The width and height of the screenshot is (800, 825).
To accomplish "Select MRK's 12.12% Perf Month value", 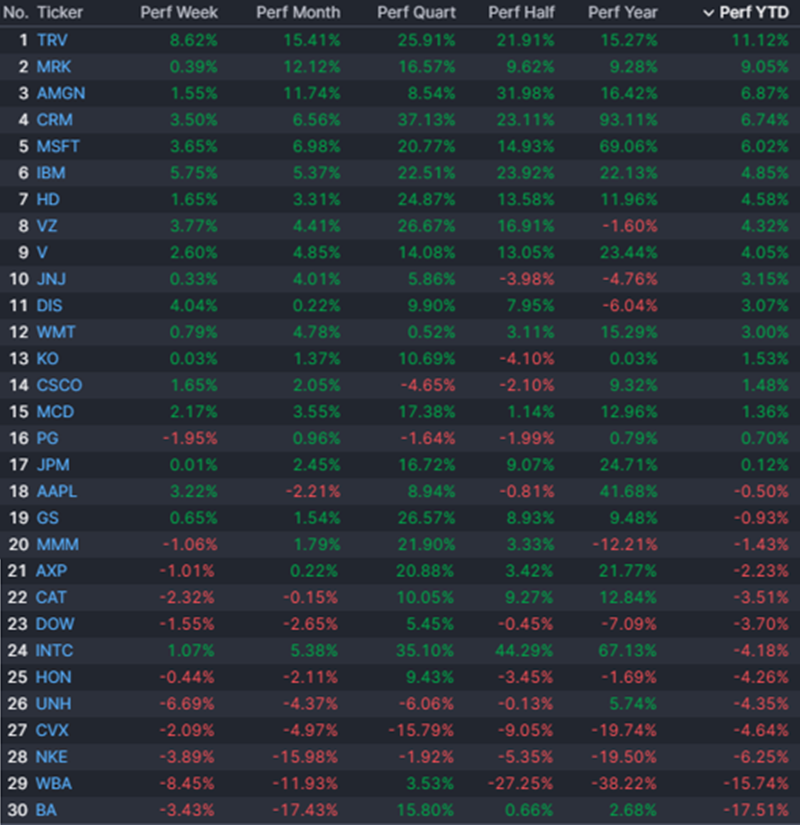I will [312, 67].
